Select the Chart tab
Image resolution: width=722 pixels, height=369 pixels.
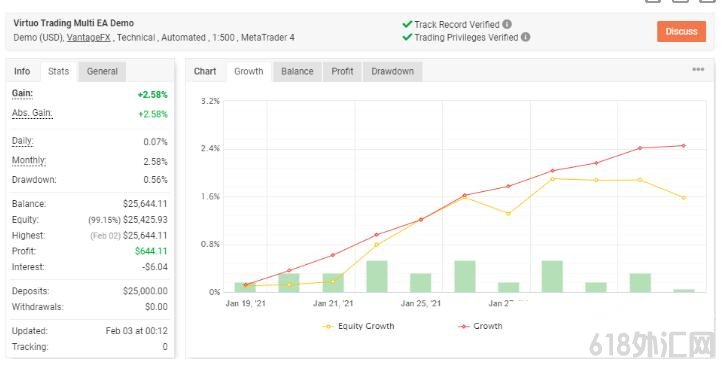[205, 71]
